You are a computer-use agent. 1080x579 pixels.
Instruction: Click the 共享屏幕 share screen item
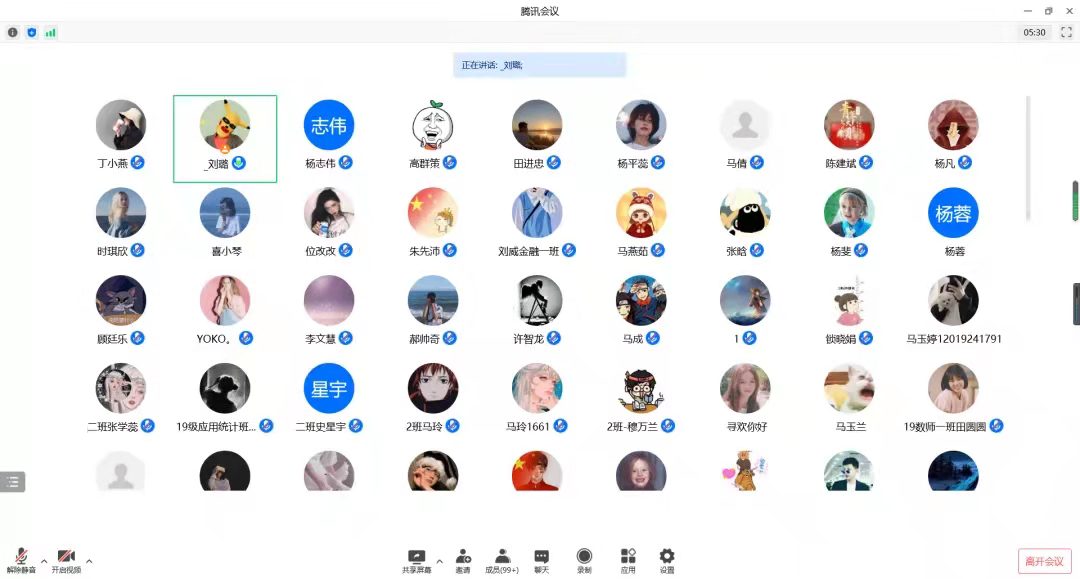click(x=416, y=560)
